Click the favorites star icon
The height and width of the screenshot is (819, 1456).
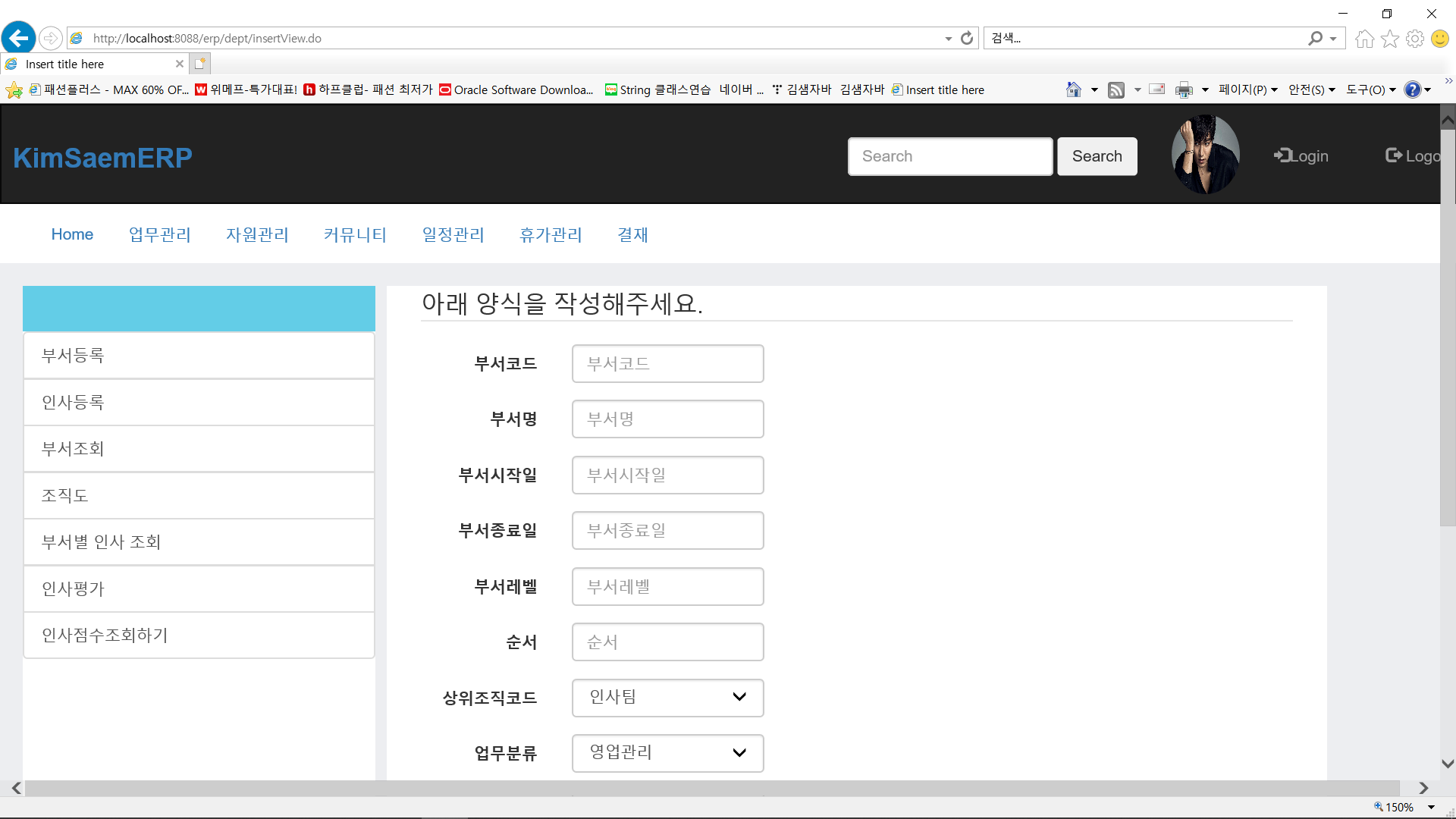[1389, 39]
